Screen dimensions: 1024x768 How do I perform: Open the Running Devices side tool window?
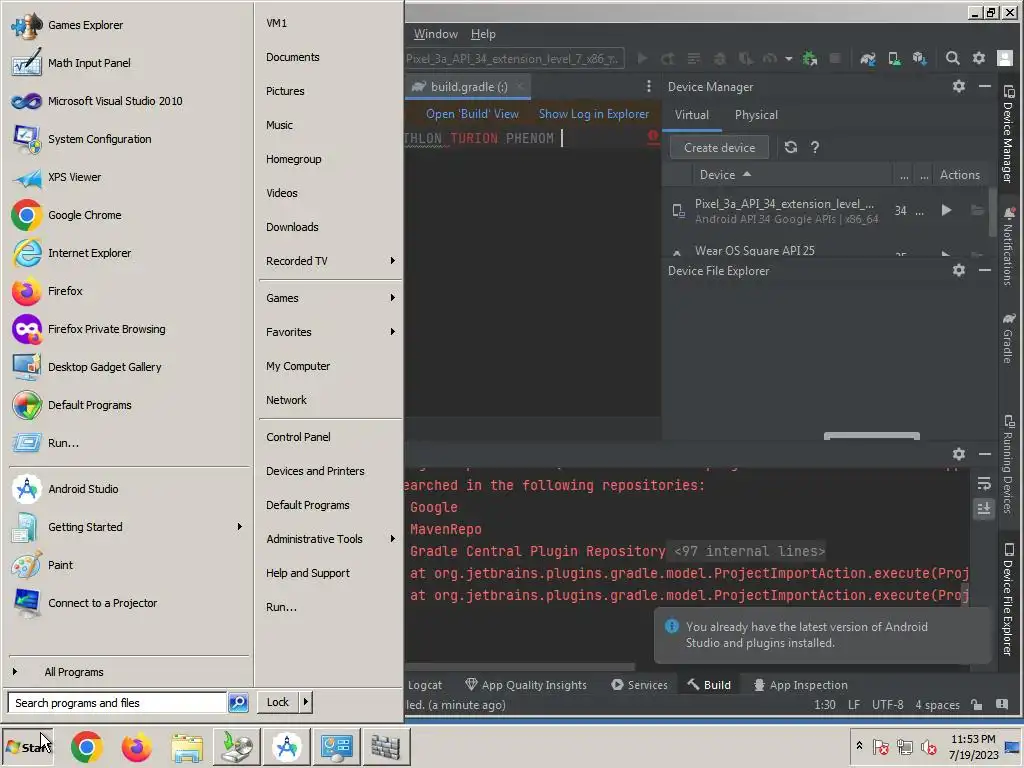(x=1008, y=464)
